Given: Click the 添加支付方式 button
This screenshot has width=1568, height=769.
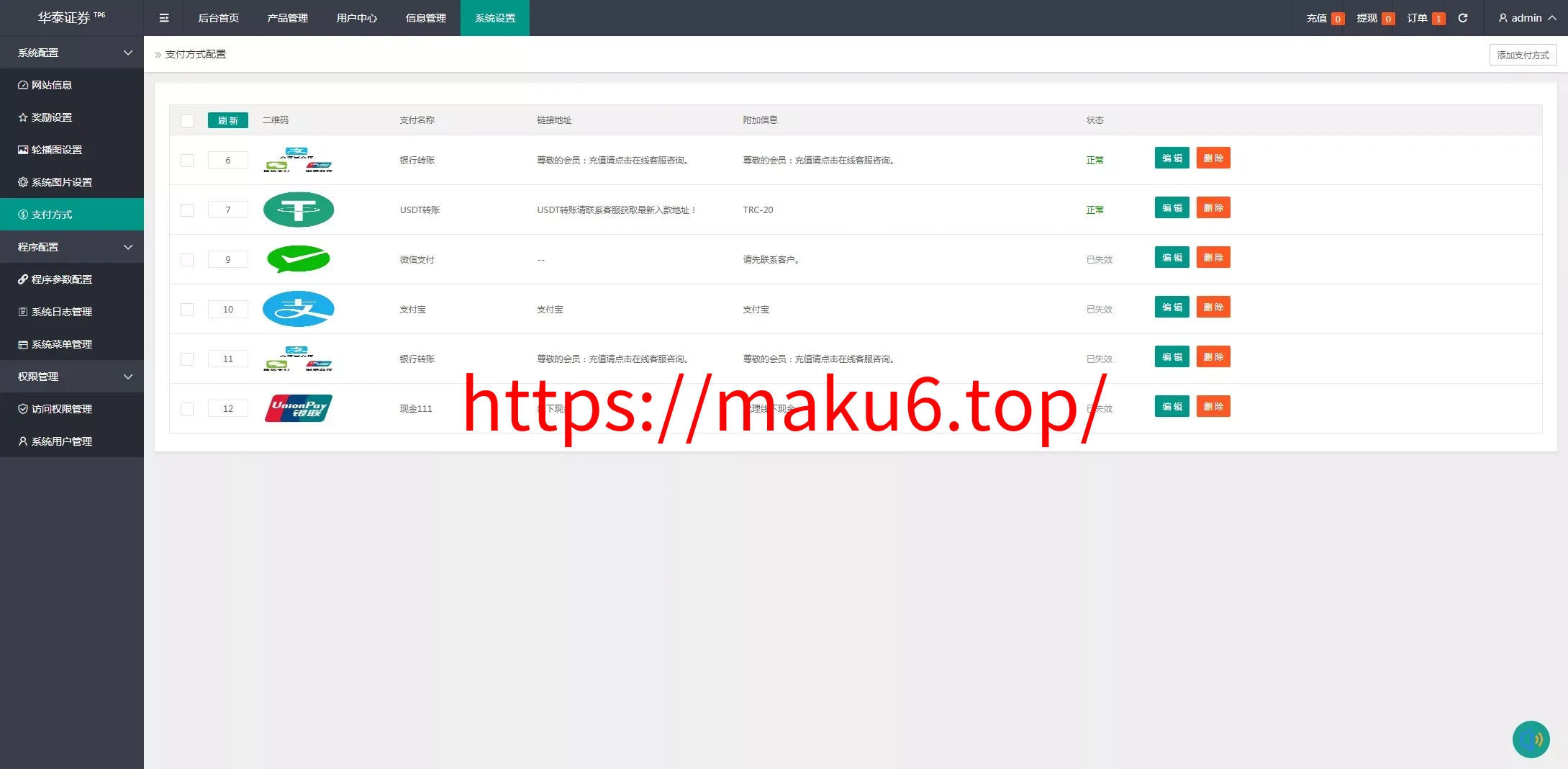Looking at the screenshot, I should click(x=1523, y=55).
